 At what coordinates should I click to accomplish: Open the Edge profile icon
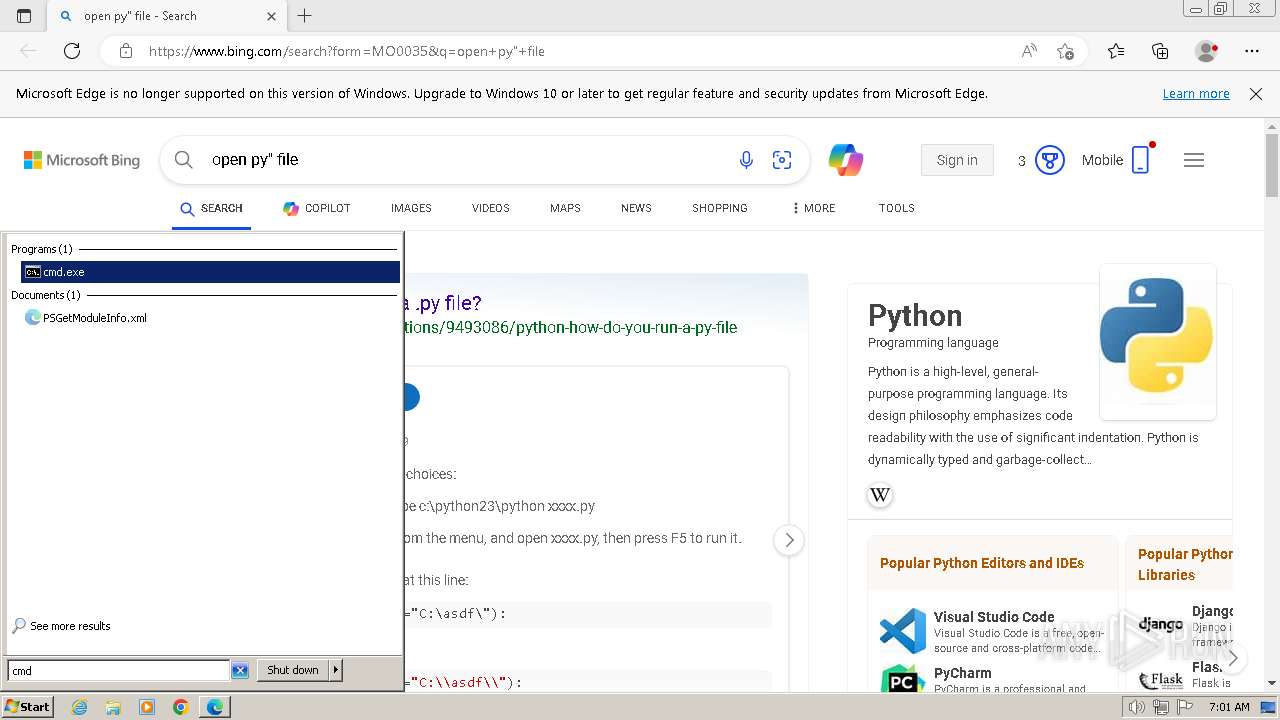point(1207,51)
